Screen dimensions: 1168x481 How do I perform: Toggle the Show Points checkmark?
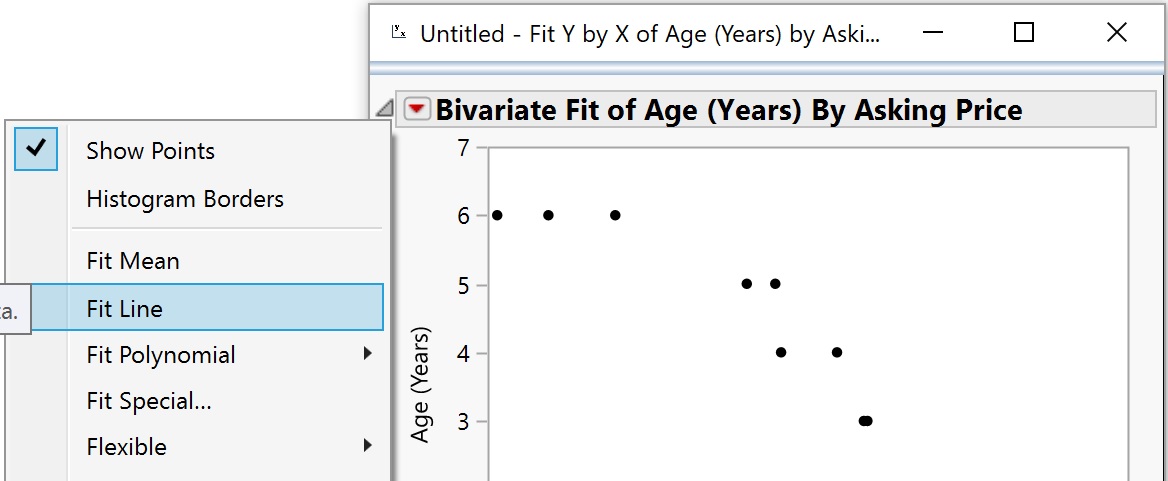[x=36, y=149]
